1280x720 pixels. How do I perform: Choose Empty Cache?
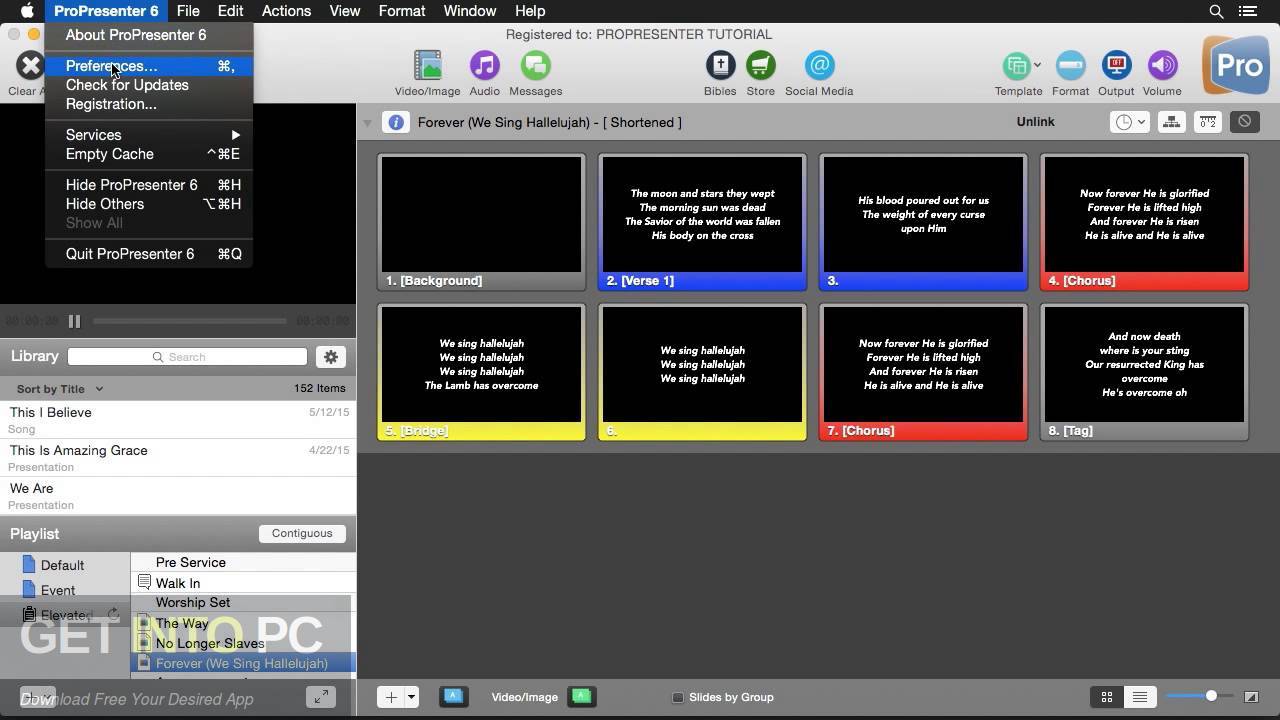[148, 154]
